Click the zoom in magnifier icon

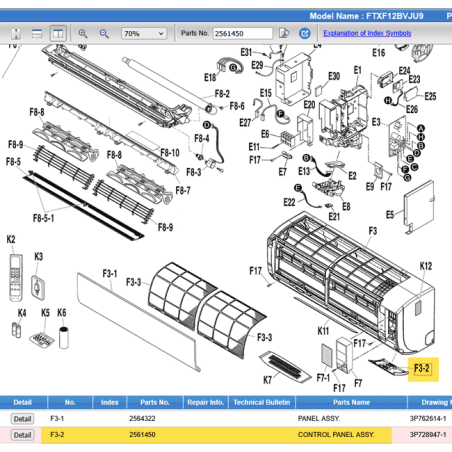[x=83, y=33]
